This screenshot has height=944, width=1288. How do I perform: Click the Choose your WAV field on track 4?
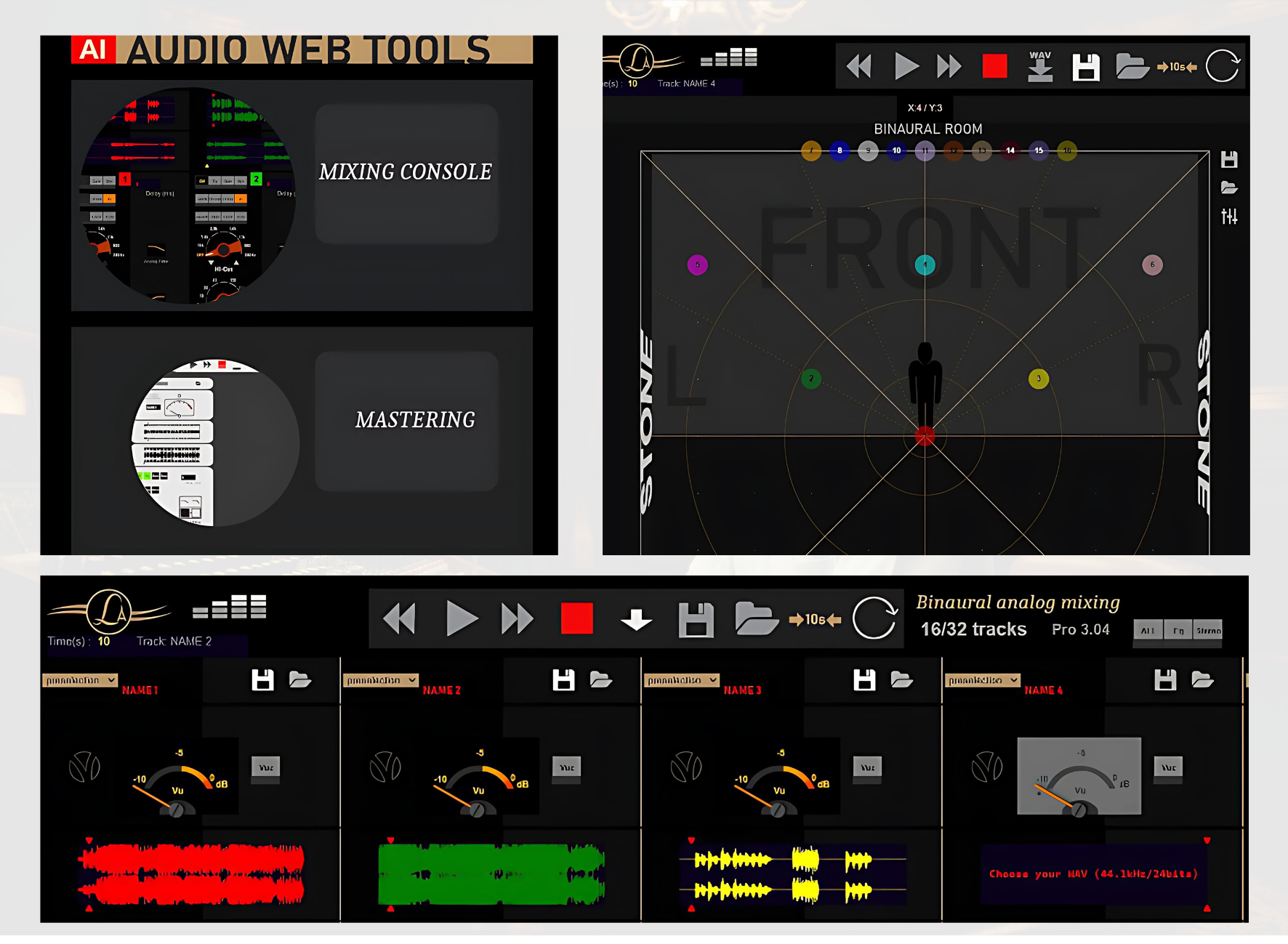[x=1092, y=874]
